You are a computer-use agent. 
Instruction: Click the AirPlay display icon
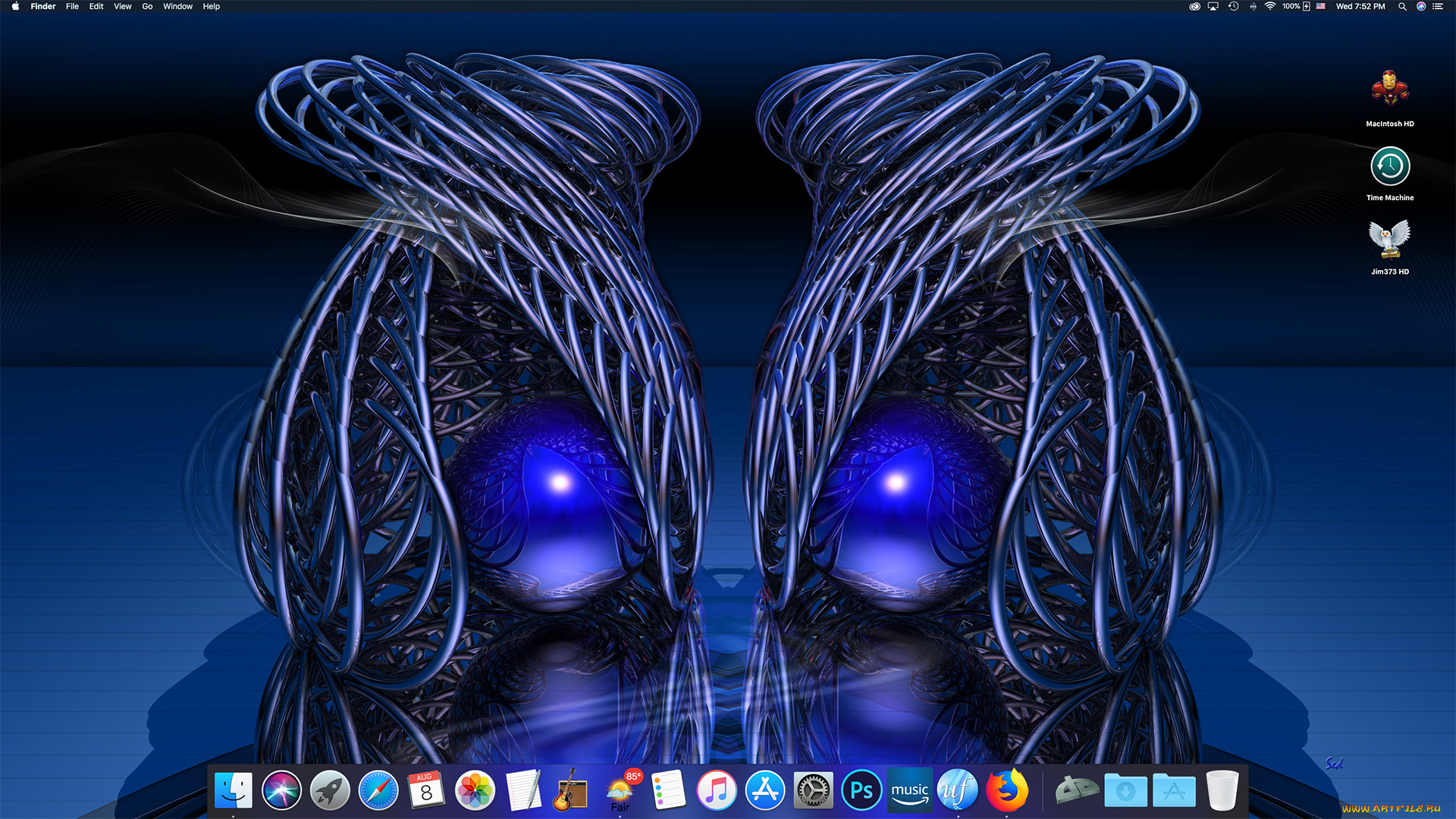[x=1213, y=6]
